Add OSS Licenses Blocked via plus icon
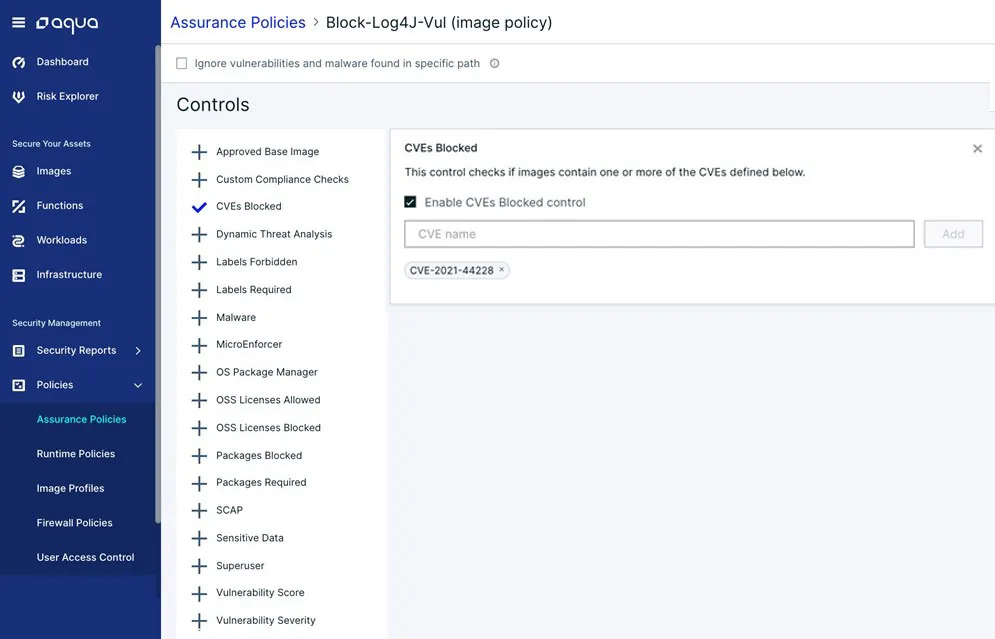 point(199,428)
